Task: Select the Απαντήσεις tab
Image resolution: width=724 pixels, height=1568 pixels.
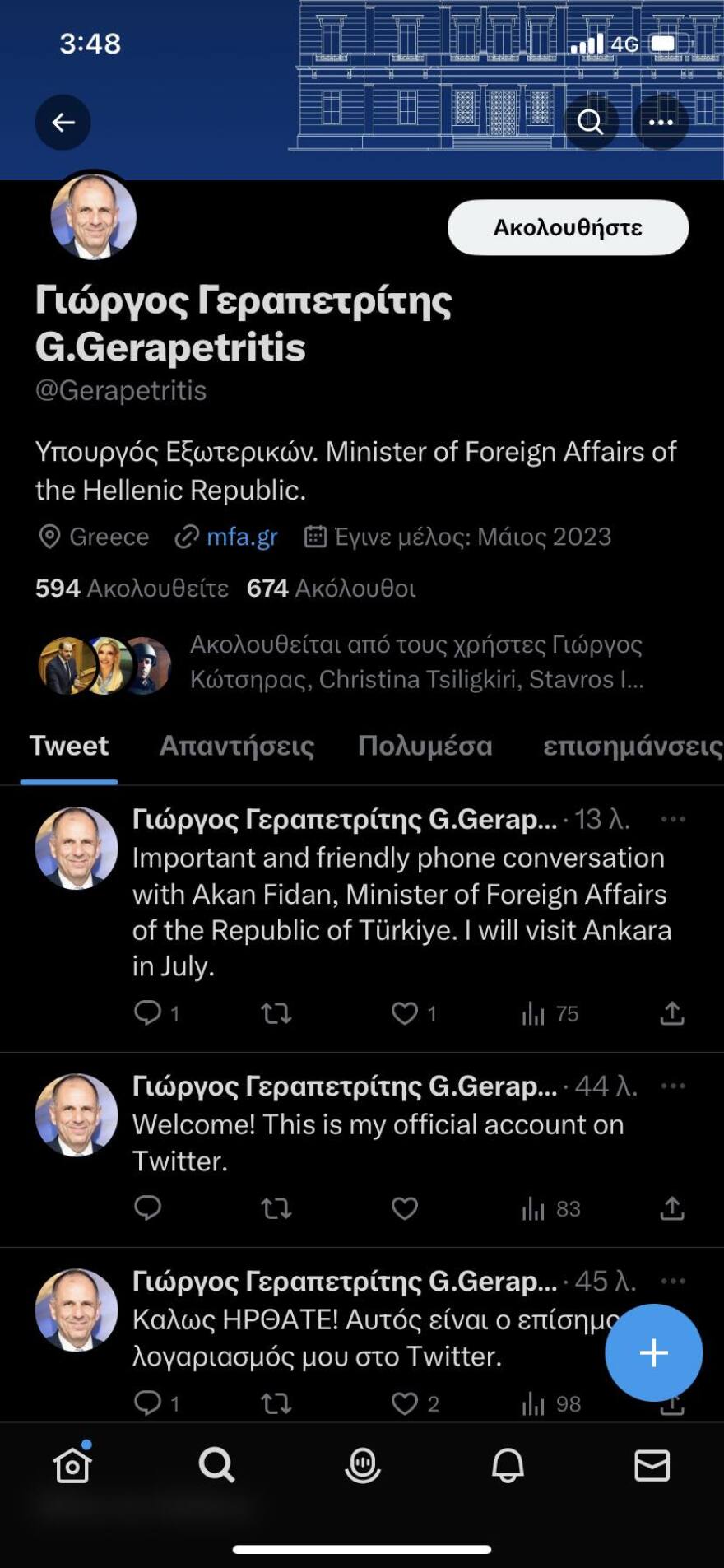Action: [x=236, y=745]
